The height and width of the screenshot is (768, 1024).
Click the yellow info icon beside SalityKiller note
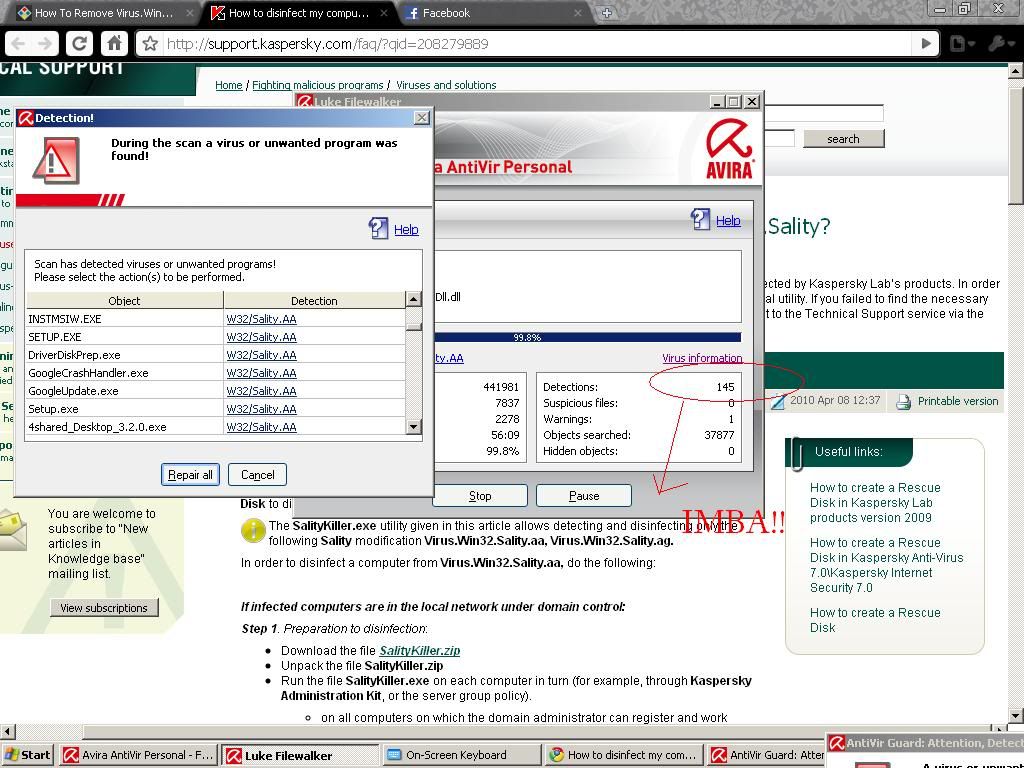click(x=253, y=530)
